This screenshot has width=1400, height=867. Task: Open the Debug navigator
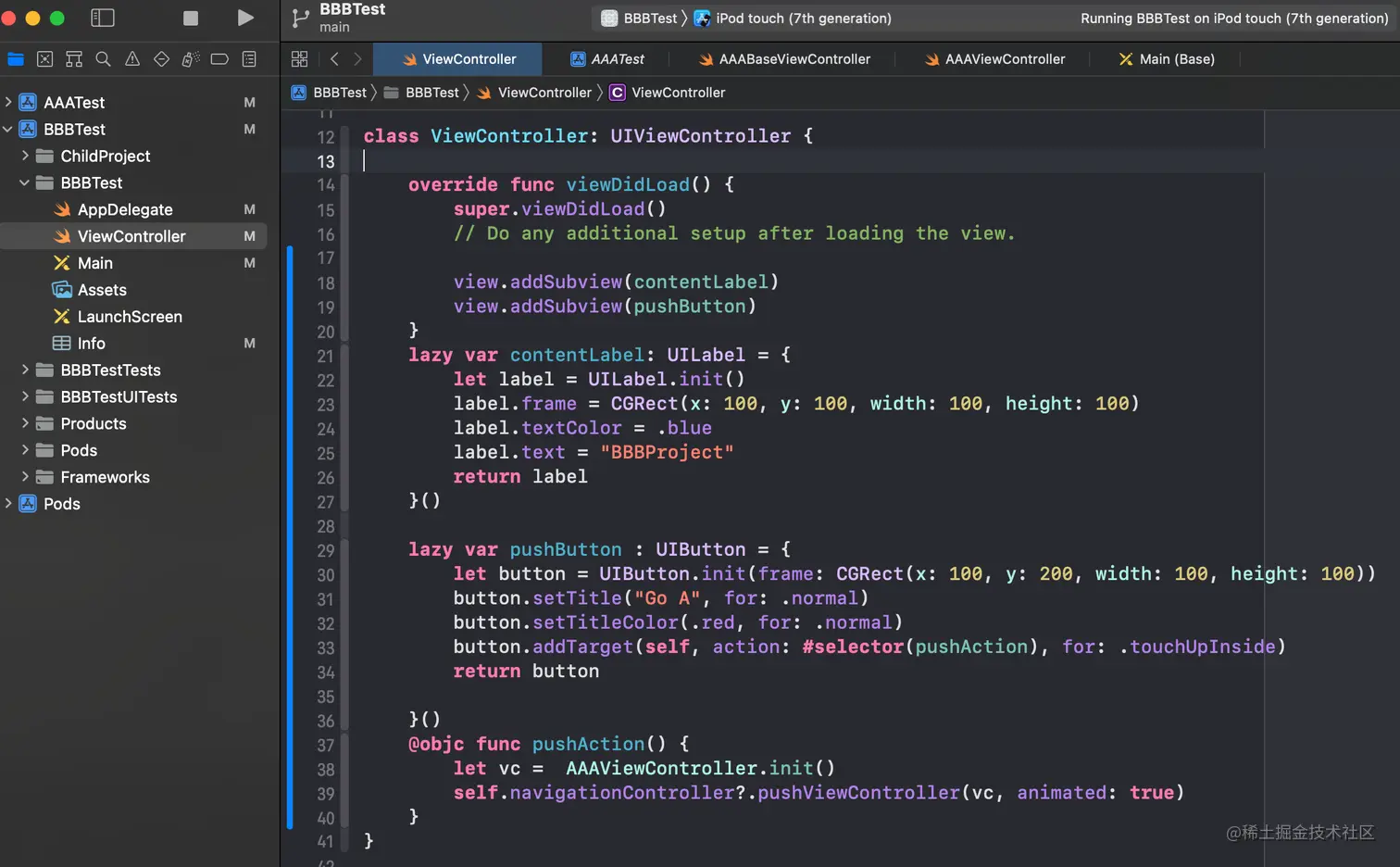191,59
